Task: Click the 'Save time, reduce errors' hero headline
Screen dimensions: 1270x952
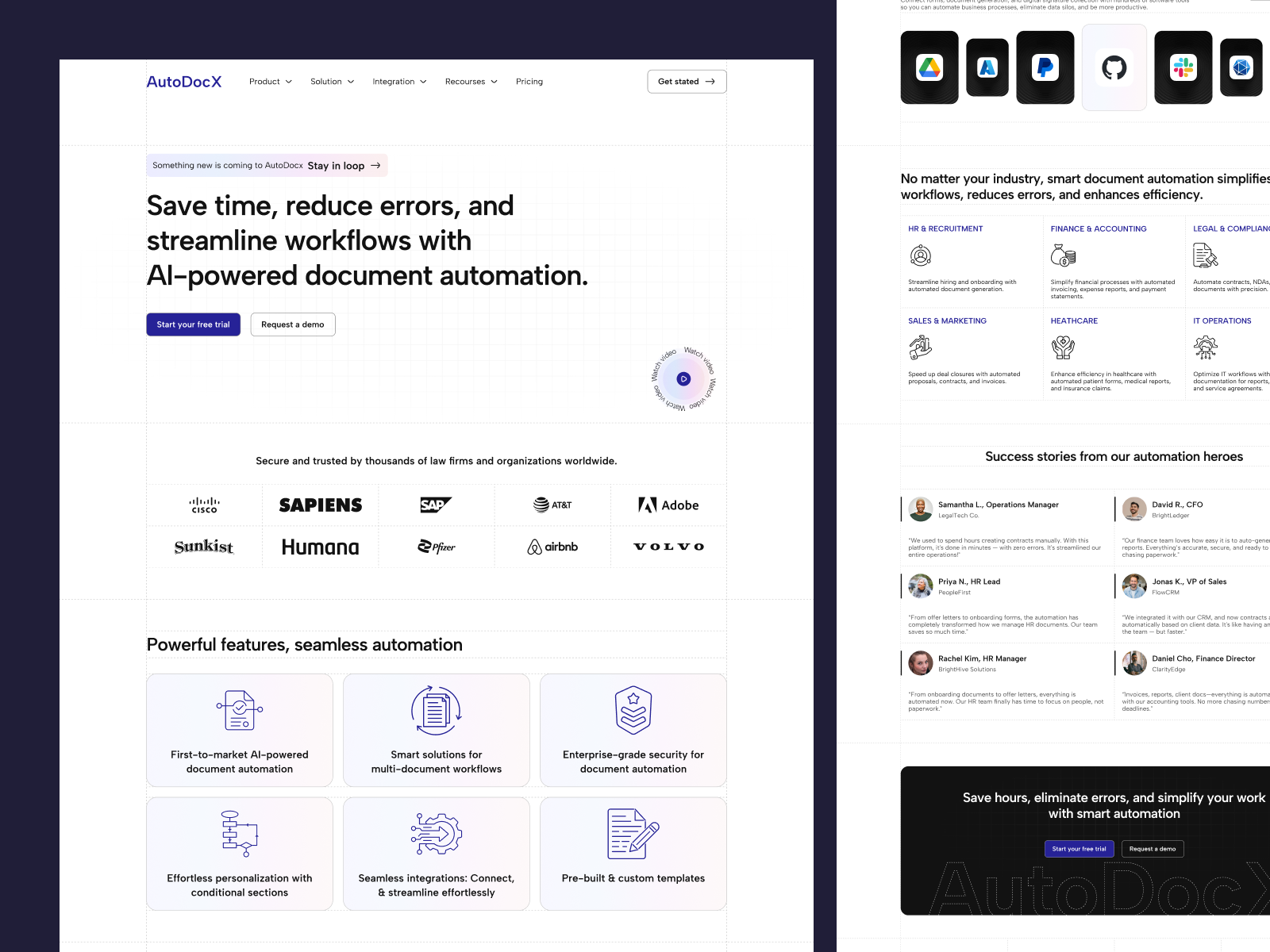Action: coord(368,240)
